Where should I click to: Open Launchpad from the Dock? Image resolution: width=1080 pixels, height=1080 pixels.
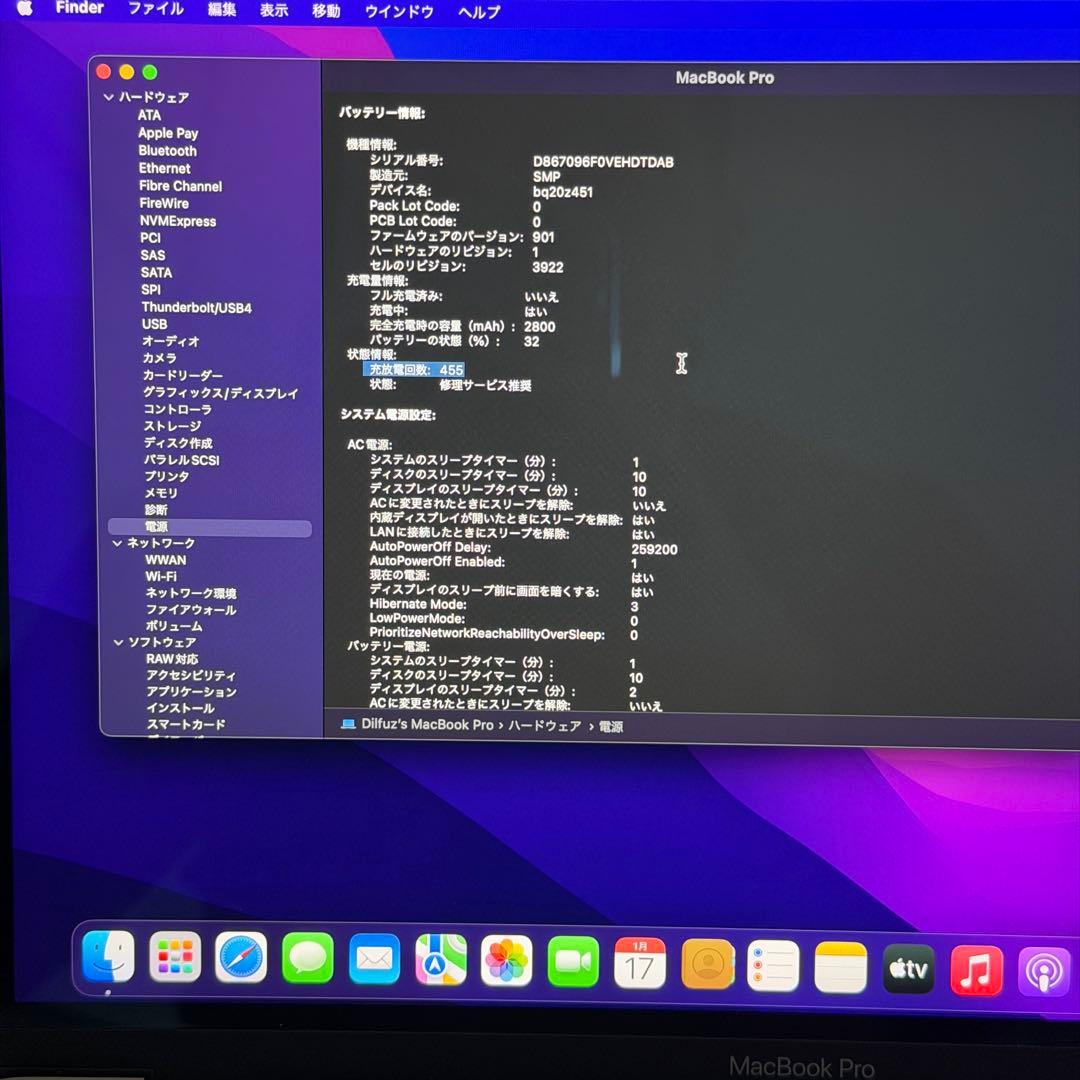(x=175, y=961)
